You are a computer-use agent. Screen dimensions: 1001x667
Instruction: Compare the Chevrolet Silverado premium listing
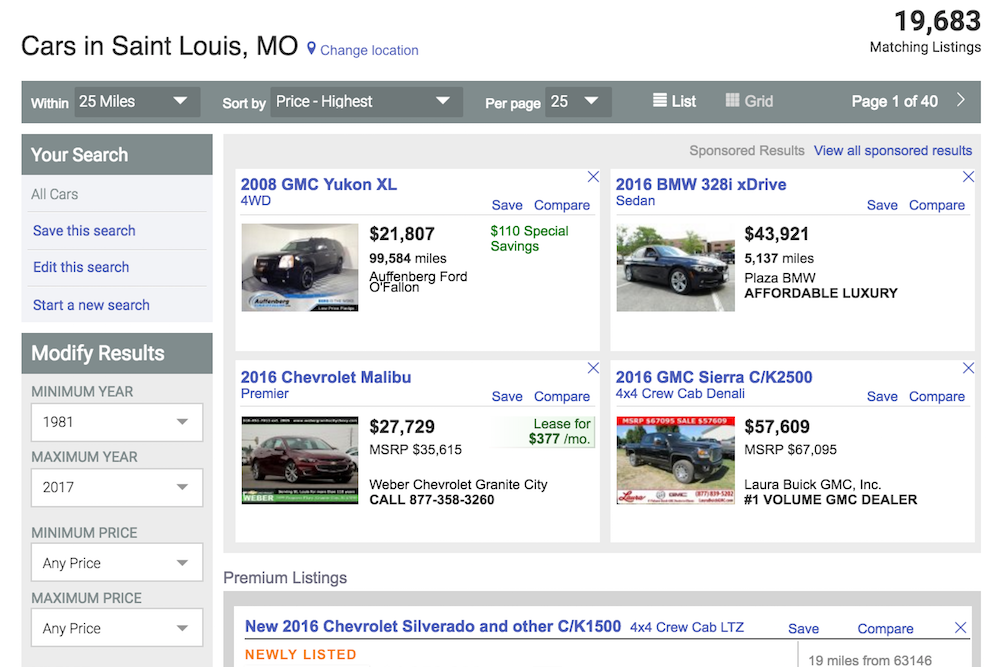[x=885, y=629]
